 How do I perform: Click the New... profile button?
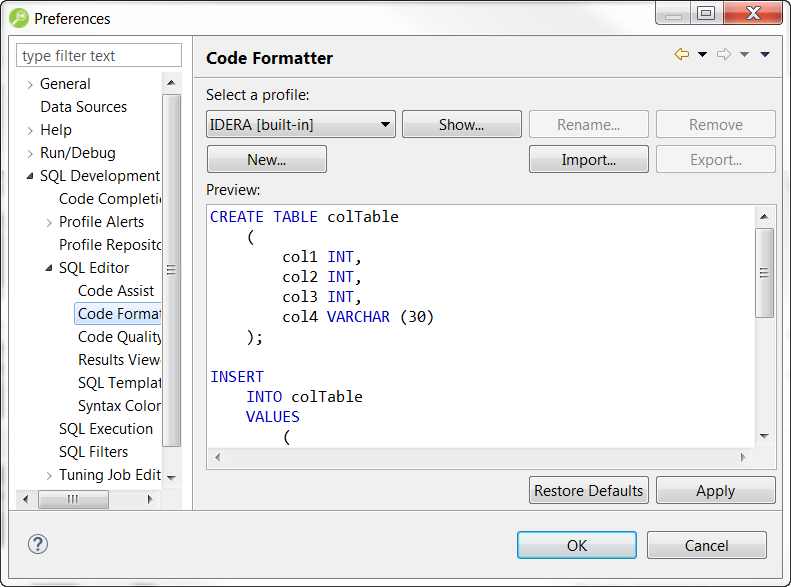click(266, 160)
